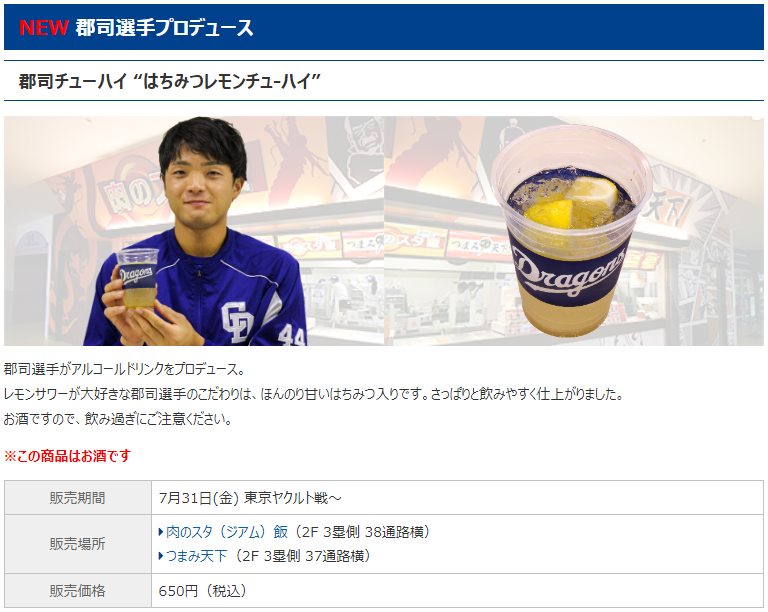Screen dimensions: 768x612
Task: Select the 販売場所 table header cell
Action: [78, 544]
